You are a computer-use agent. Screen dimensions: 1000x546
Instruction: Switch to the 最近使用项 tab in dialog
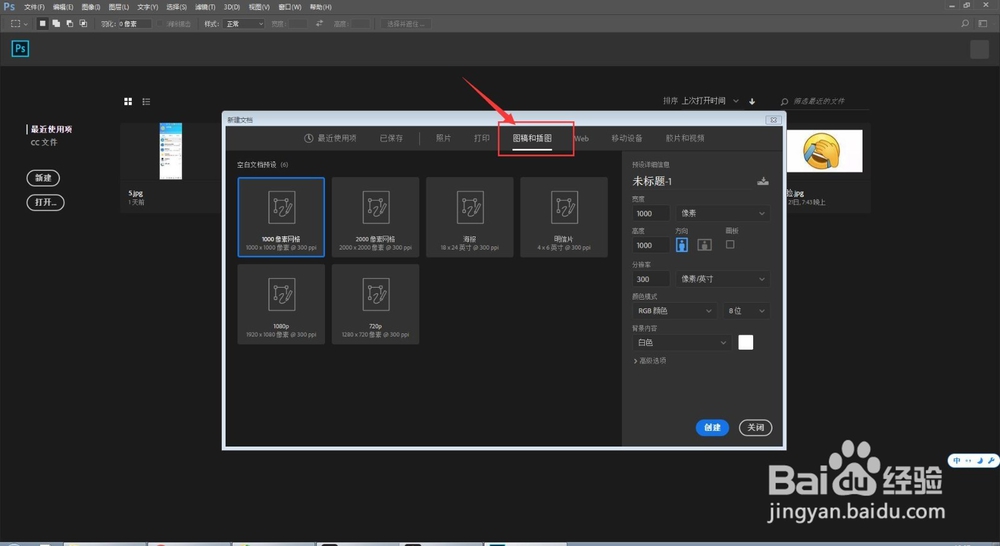tap(330, 138)
